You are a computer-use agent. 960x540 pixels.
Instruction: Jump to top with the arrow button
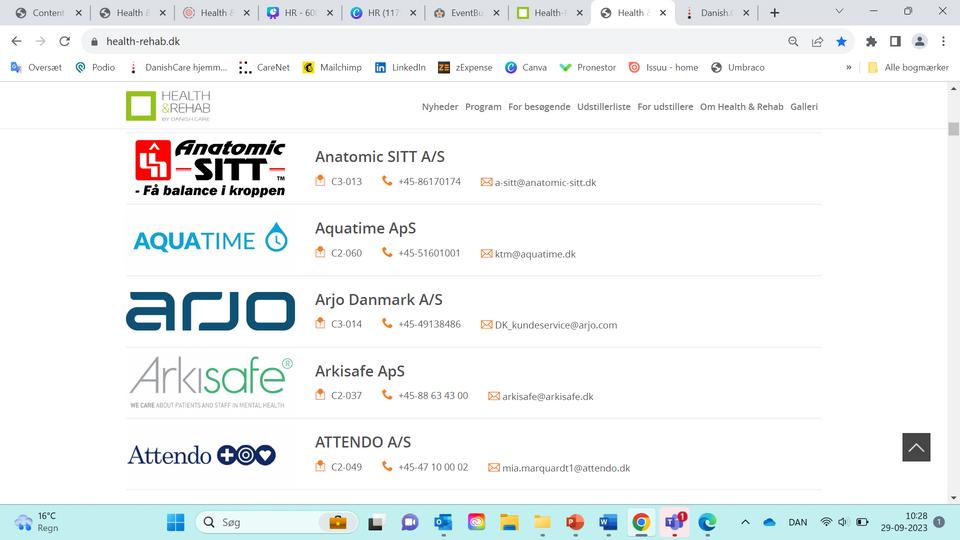tap(916, 447)
